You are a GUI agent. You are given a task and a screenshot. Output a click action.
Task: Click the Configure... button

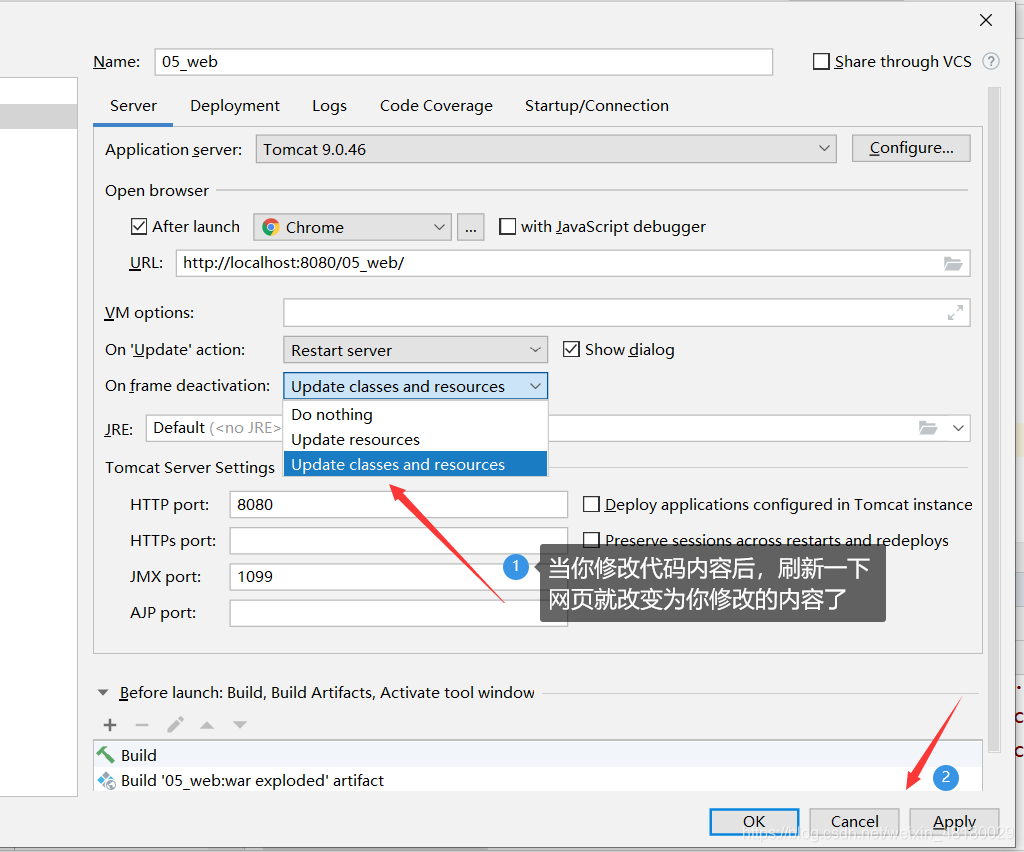[911, 148]
